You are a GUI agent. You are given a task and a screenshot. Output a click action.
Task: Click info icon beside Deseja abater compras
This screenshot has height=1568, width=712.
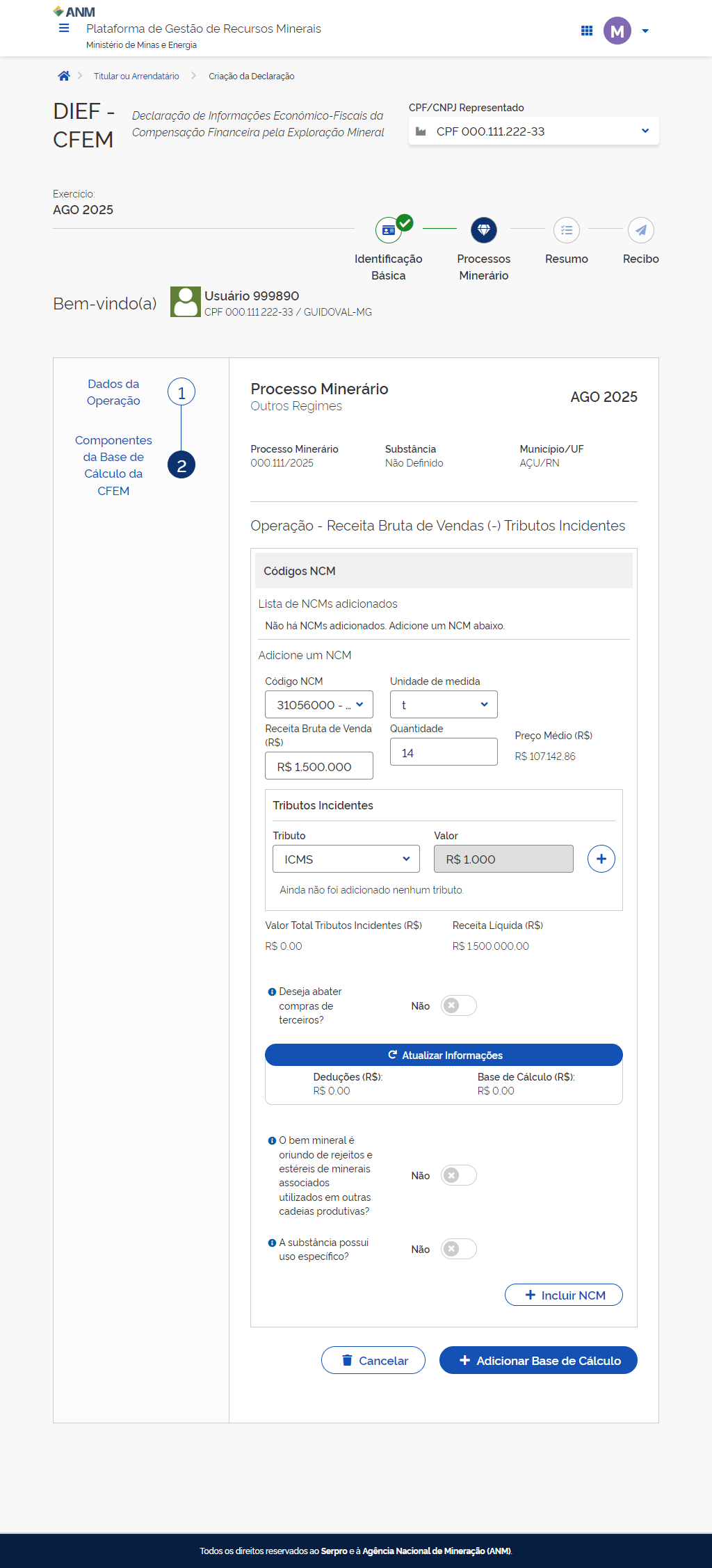(x=272, y=992)
